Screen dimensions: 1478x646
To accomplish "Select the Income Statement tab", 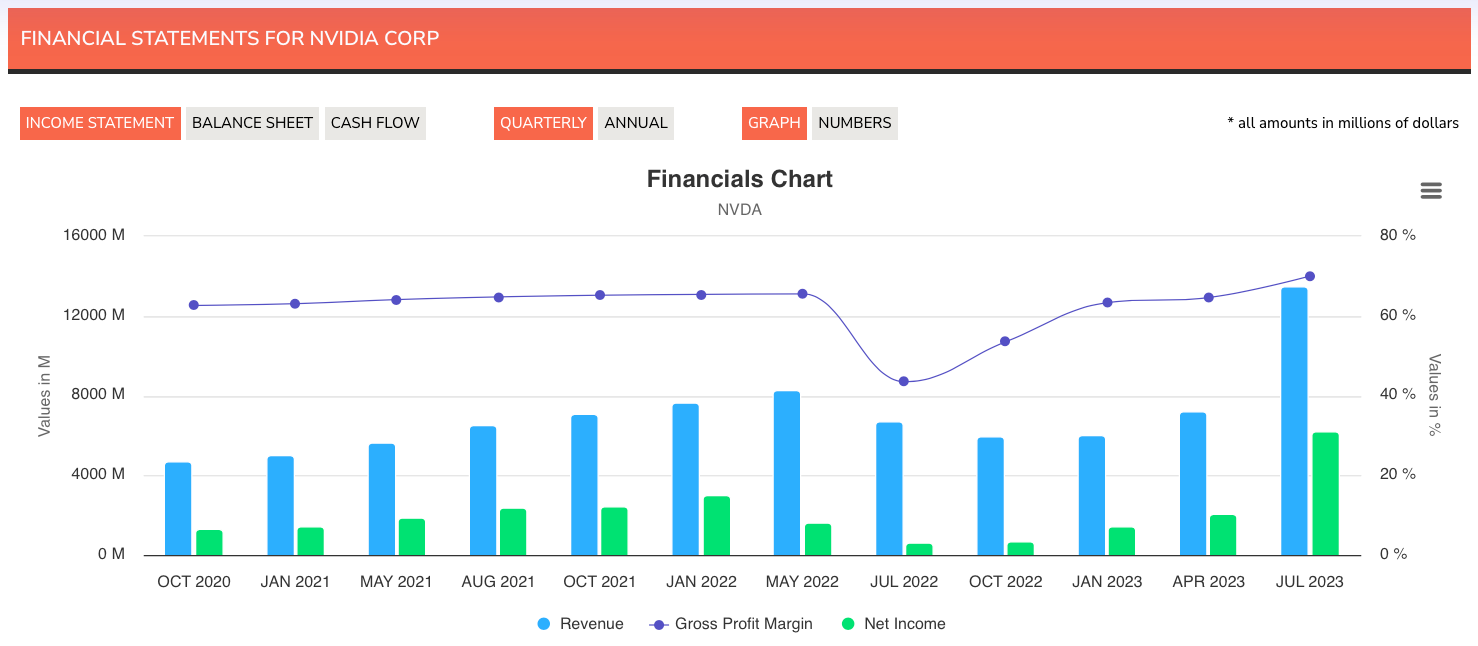I will [100, 123].
